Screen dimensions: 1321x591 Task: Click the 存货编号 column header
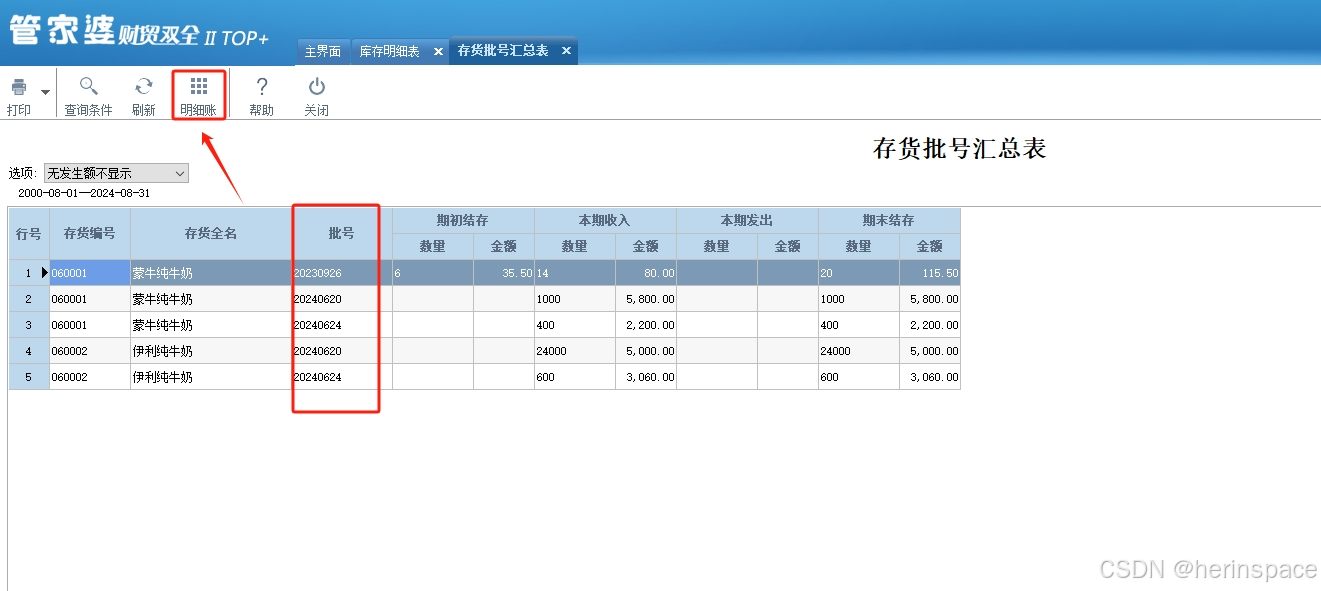pos(90,234)
